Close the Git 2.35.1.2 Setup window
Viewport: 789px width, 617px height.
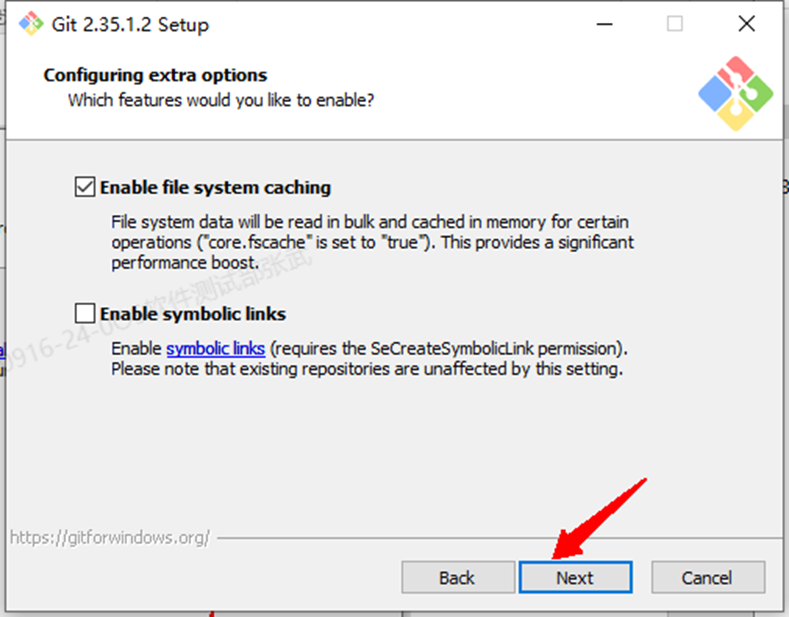click(746, 24)
